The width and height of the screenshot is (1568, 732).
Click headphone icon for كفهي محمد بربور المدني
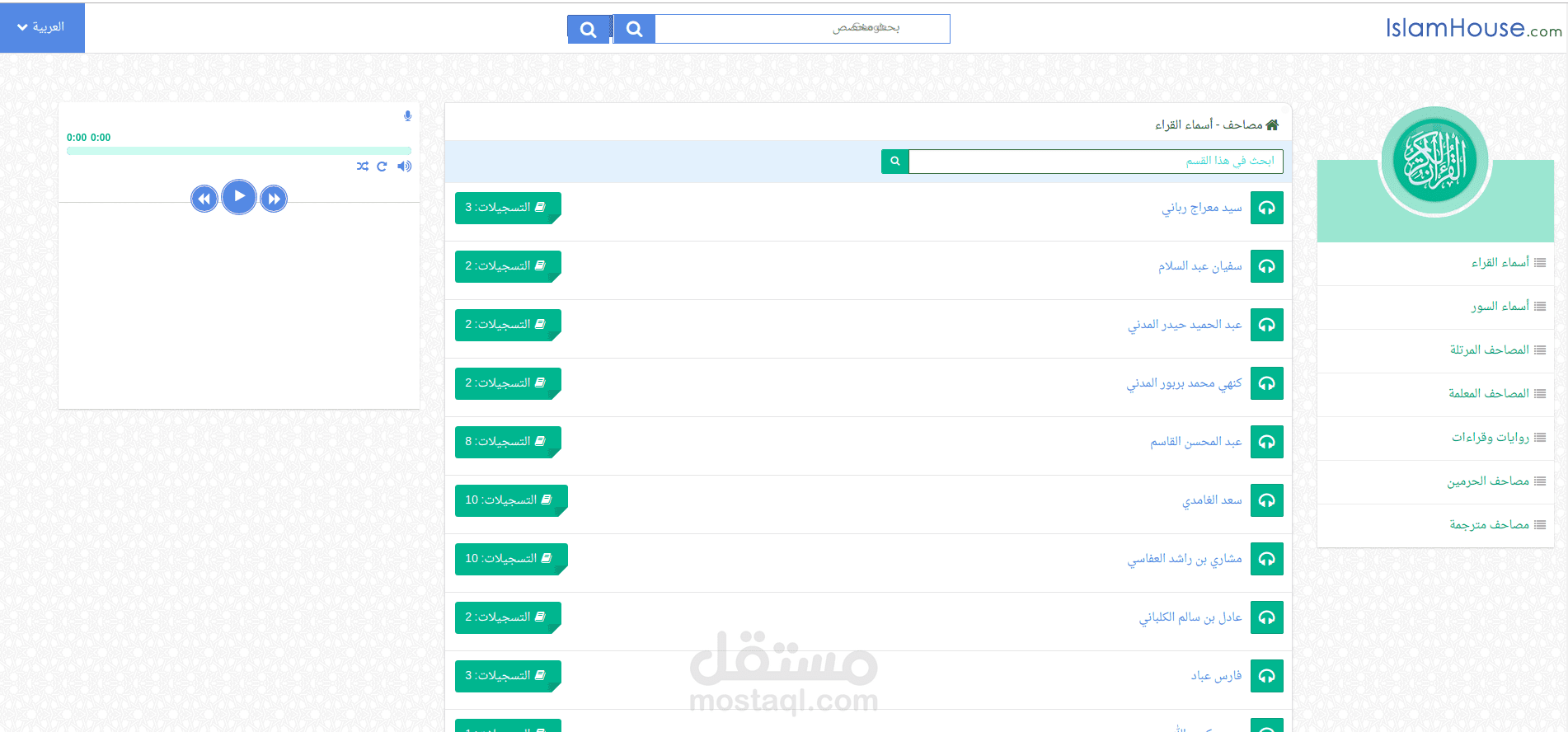pyautogui.click(x=1267, y=383)
